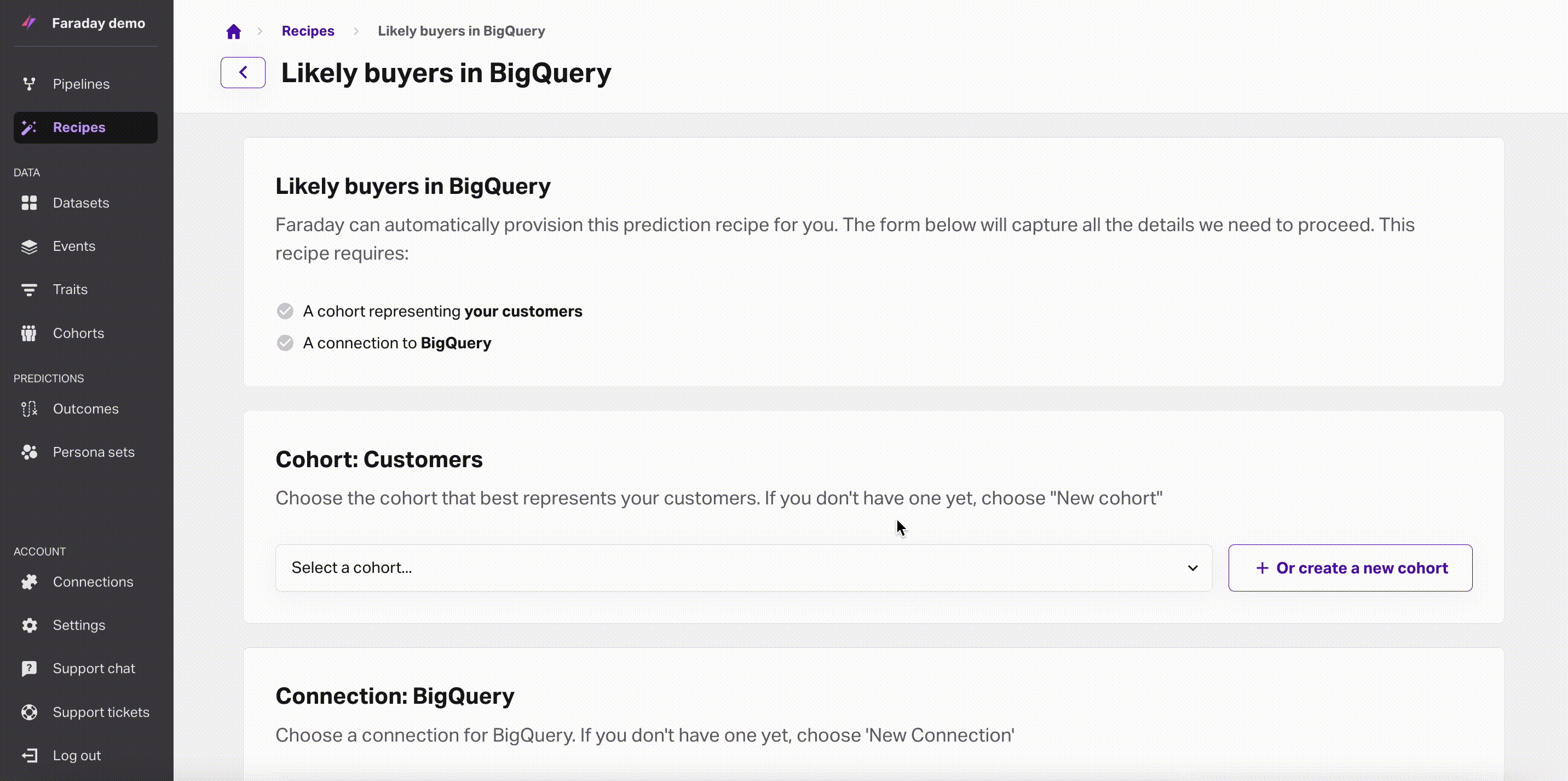
Task: Toggle the 'connection to BigQuery' checkmark
Action: 285,343
